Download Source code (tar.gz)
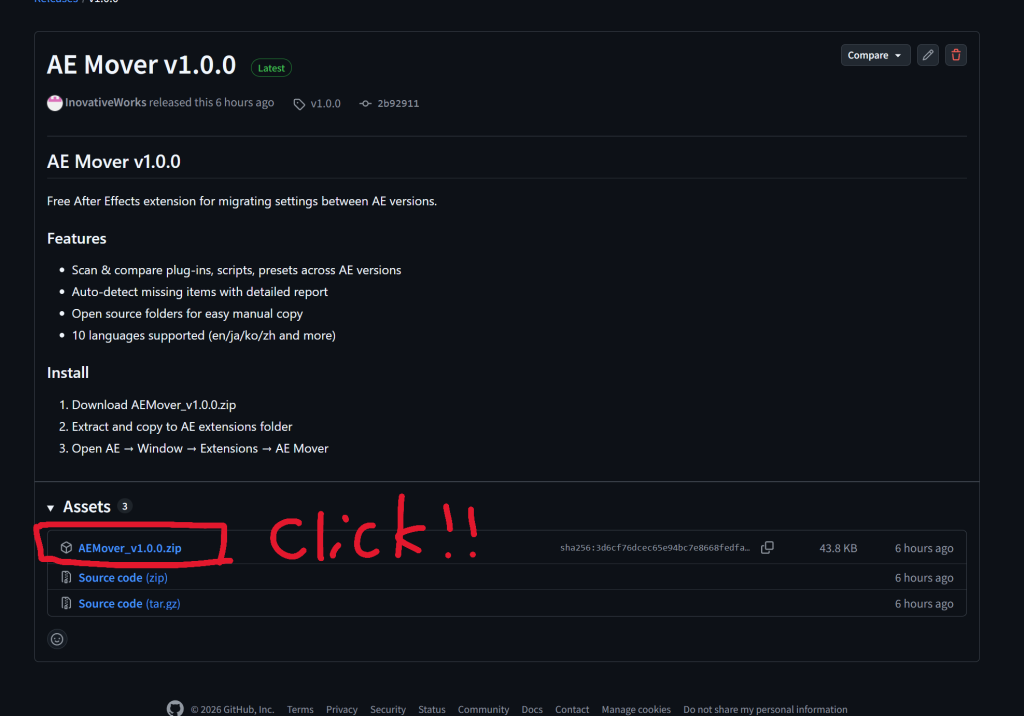The image size is (1024, 716). pos(129,604)
